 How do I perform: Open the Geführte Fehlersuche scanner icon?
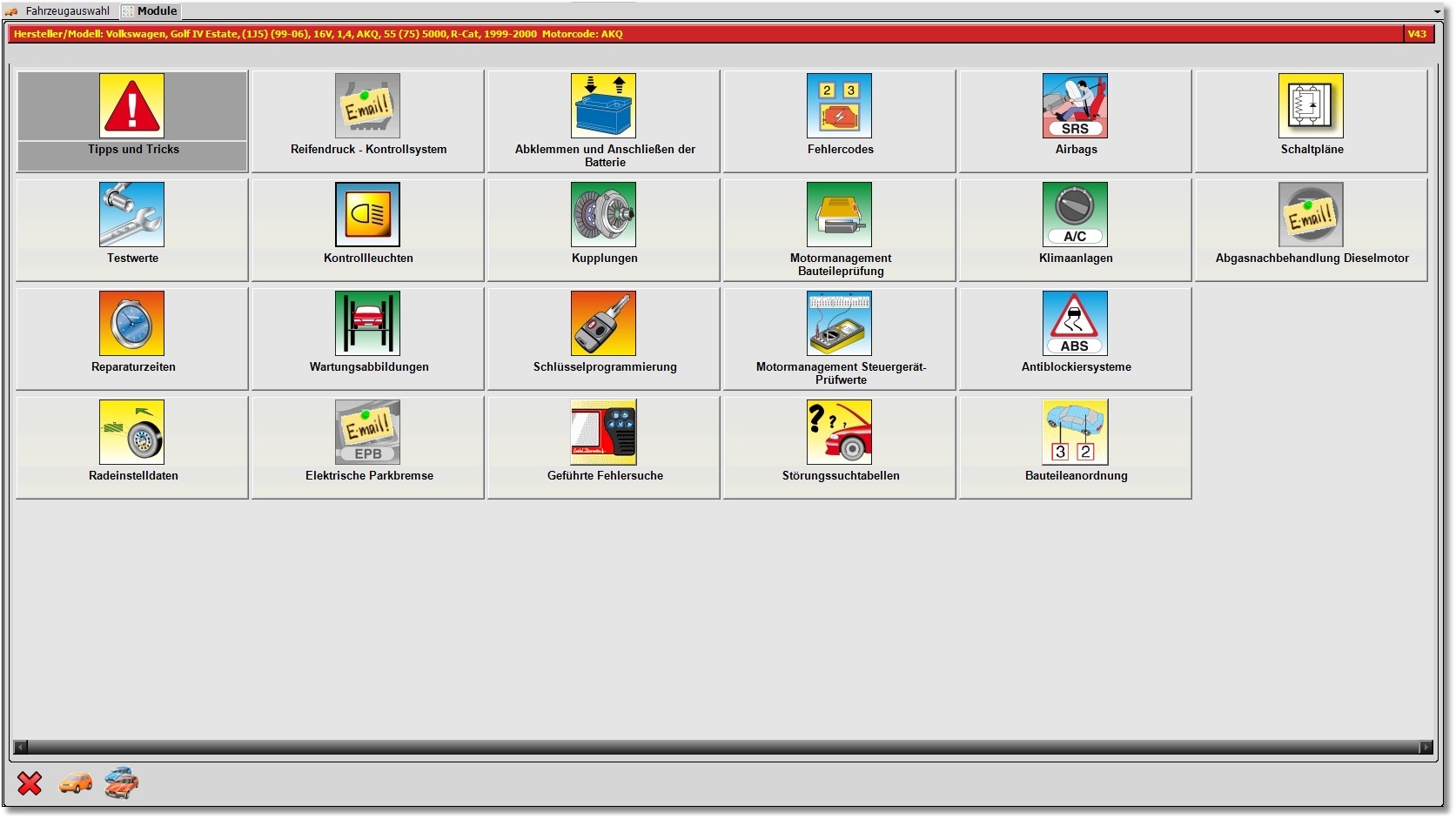click(603, 432)
